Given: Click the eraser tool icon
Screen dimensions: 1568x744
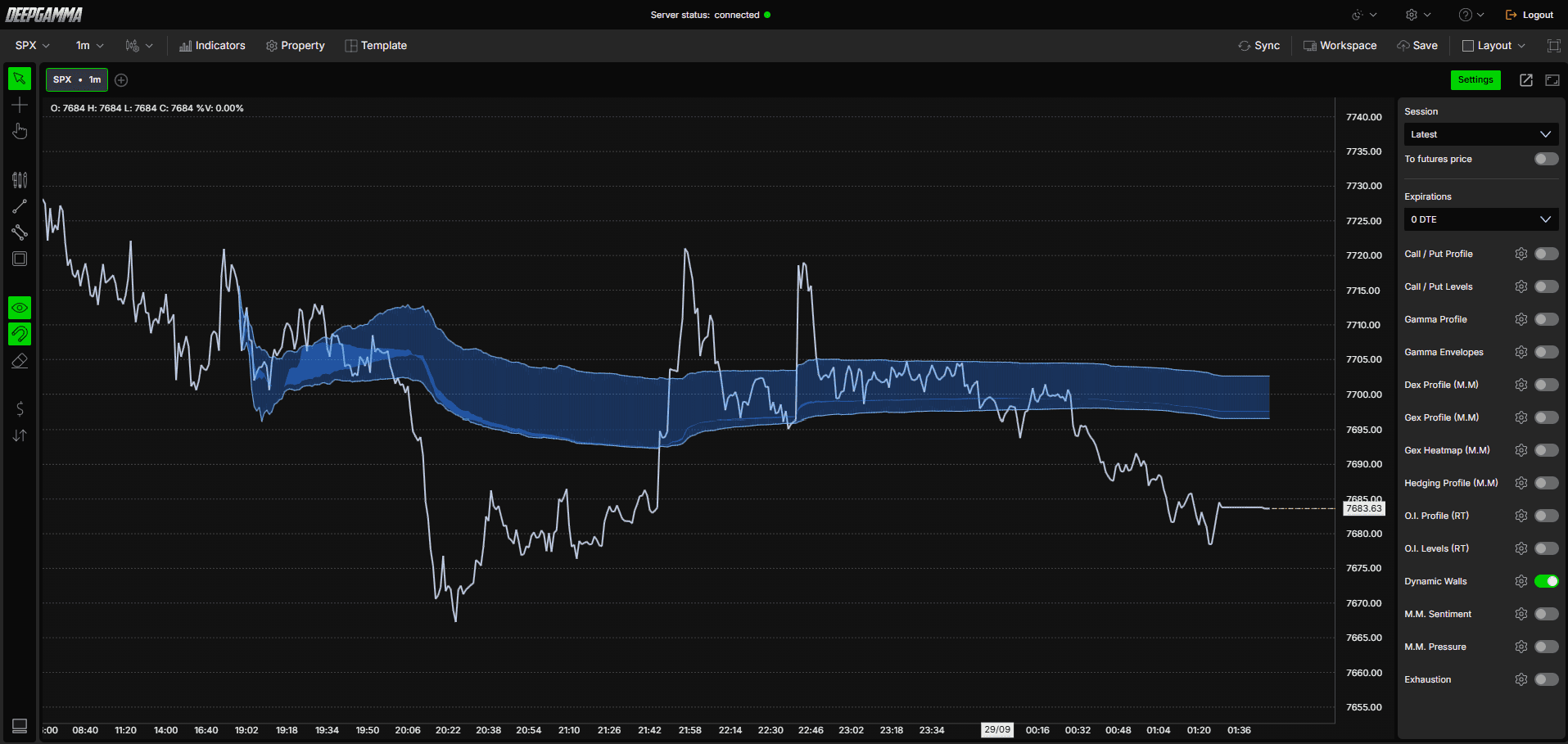Looking at the screenshot, I should pyautogui.click(x=20, y=360).
